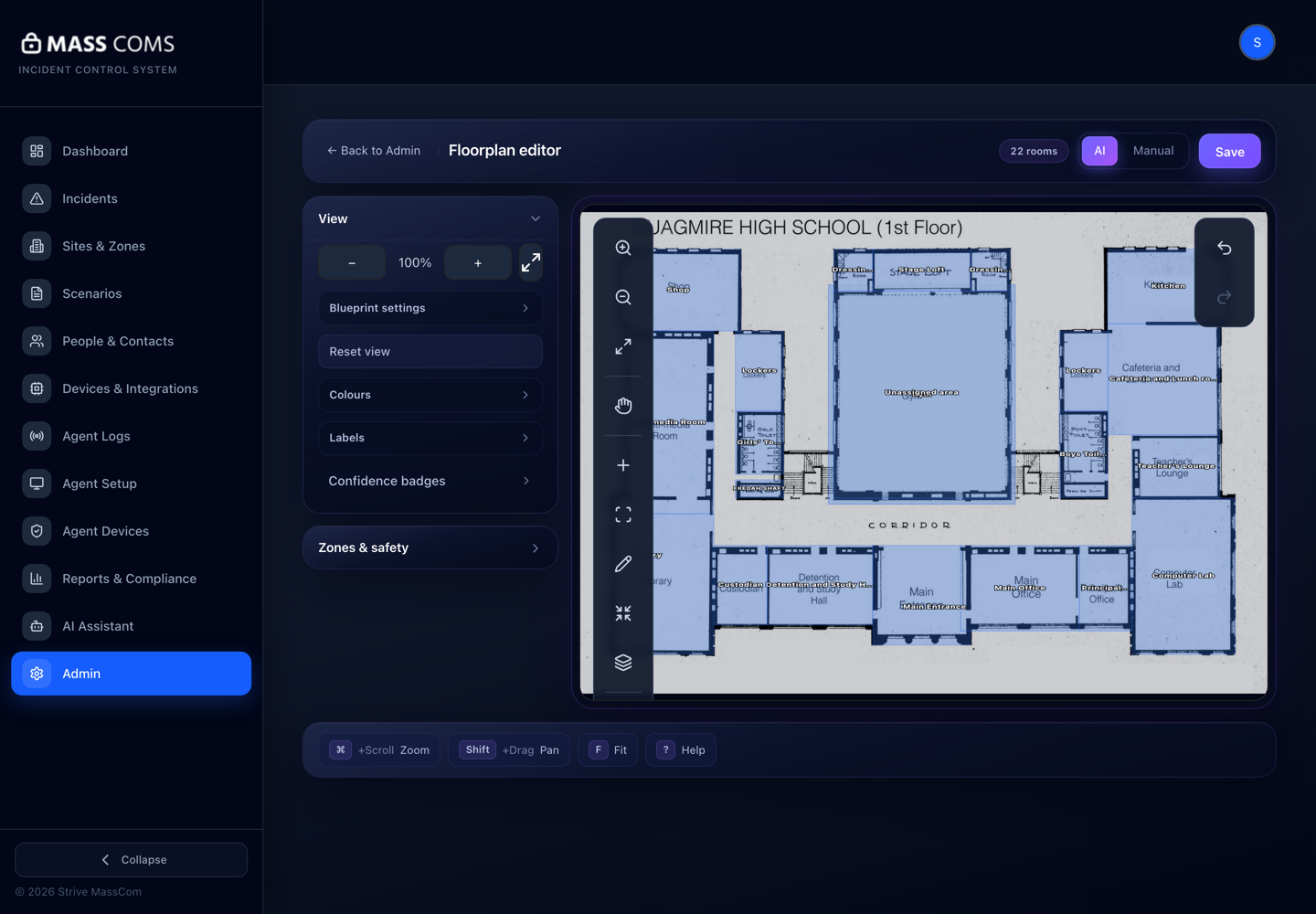Click the Help shortcut chip

coord(681,750)
